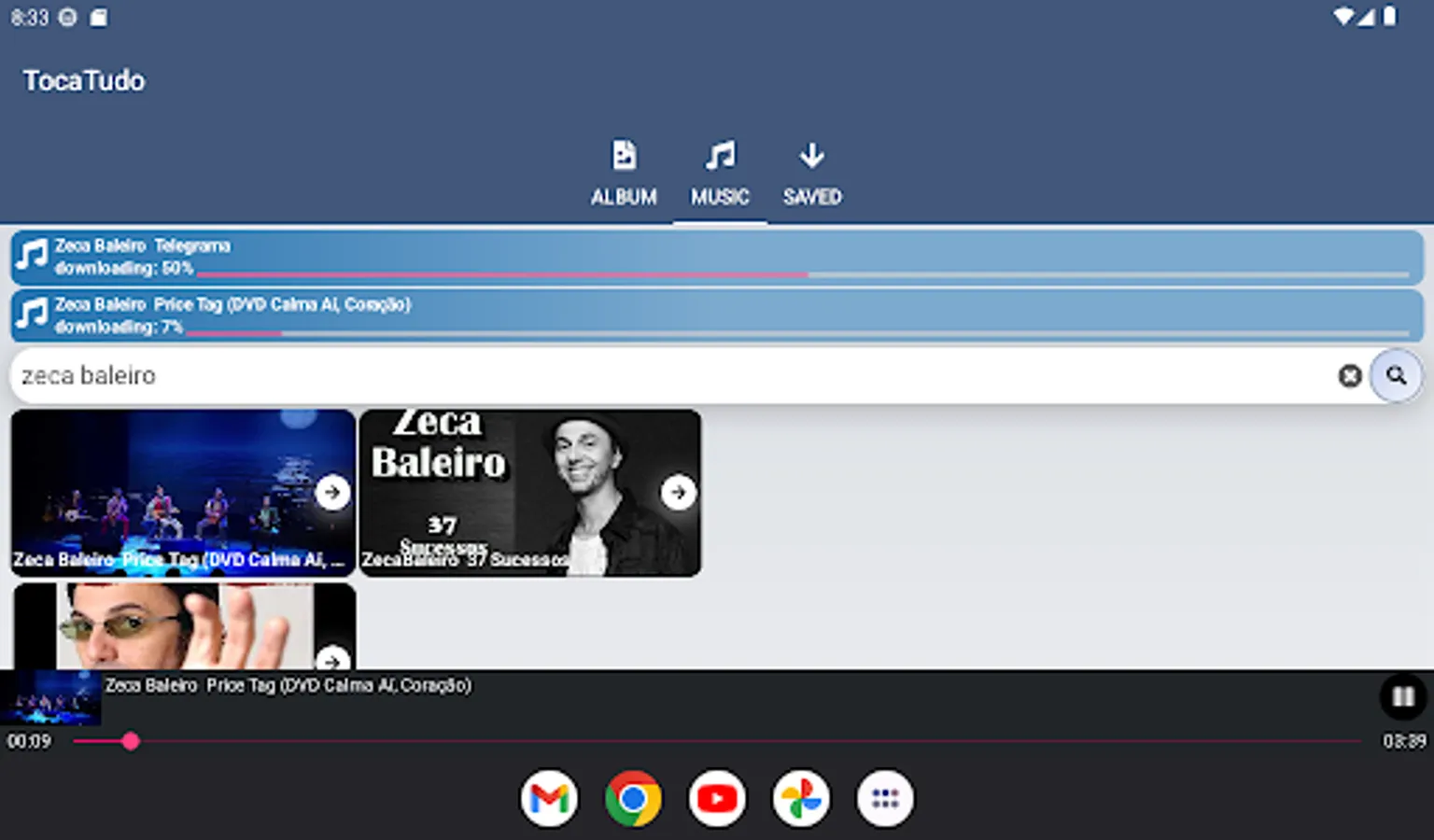This screenshot has width=1434, height=840.
Task: Open the ALBUM tab
Action: coord(624,174)
